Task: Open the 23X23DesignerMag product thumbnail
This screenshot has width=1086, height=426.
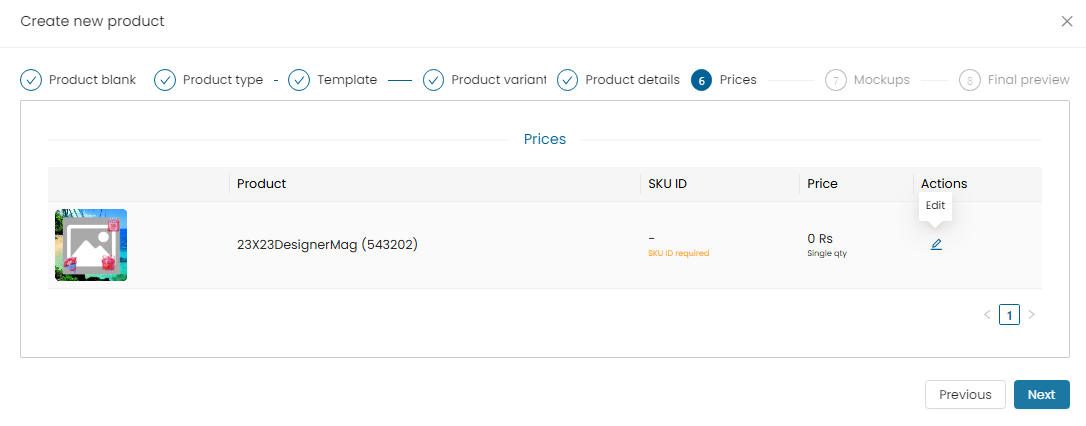Action: pos(91,245)
